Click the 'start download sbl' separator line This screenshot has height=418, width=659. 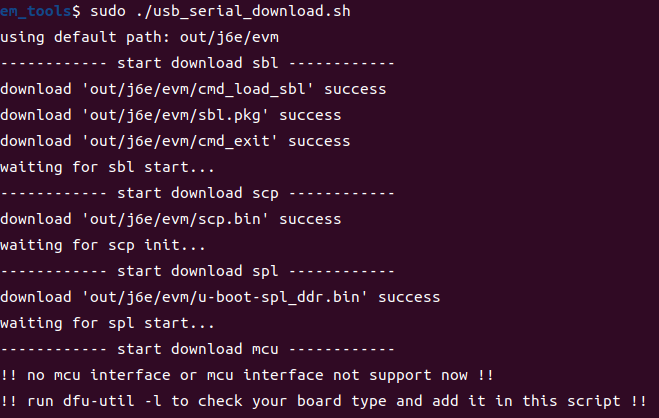pyautogui.click(x=197, y=63)
